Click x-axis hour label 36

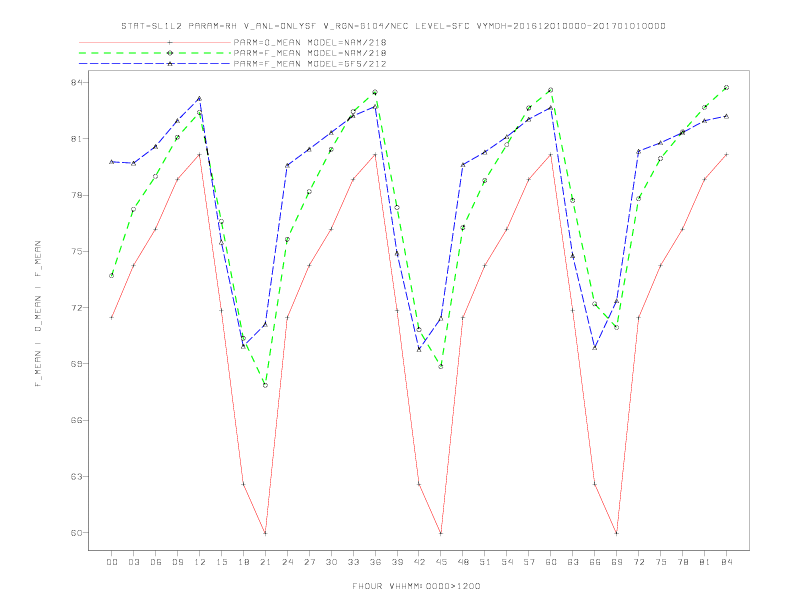tap(375, 562)
